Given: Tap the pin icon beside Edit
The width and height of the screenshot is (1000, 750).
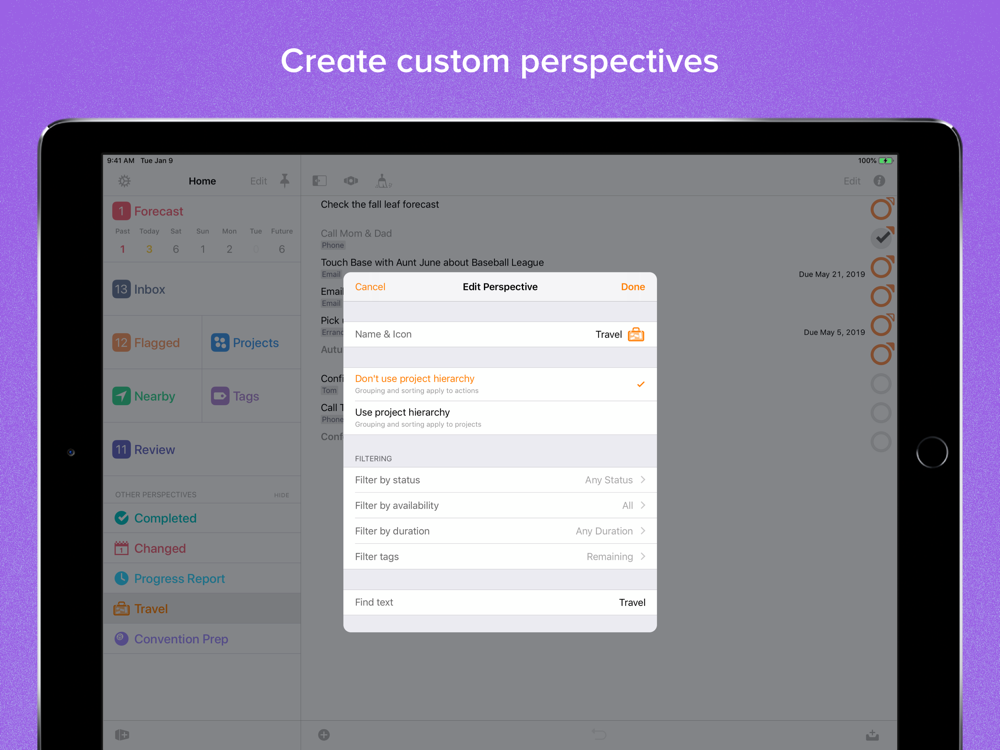Looking at the screenshot, I should 284,181.
